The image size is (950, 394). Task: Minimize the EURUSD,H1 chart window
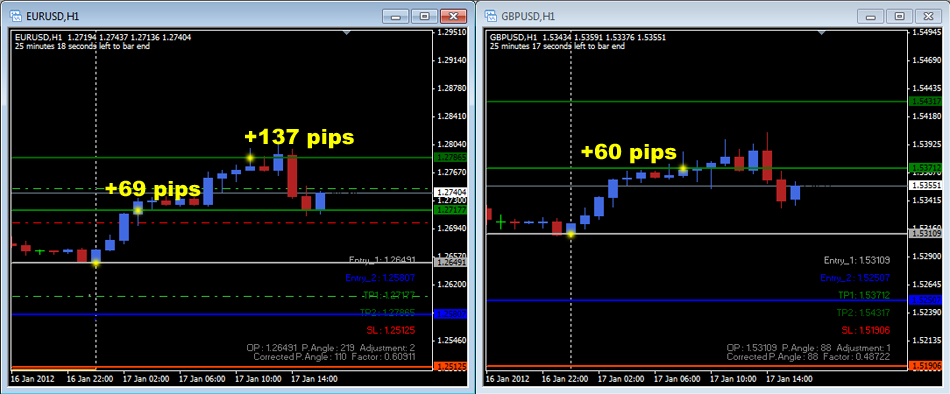[x=395, y=16]
